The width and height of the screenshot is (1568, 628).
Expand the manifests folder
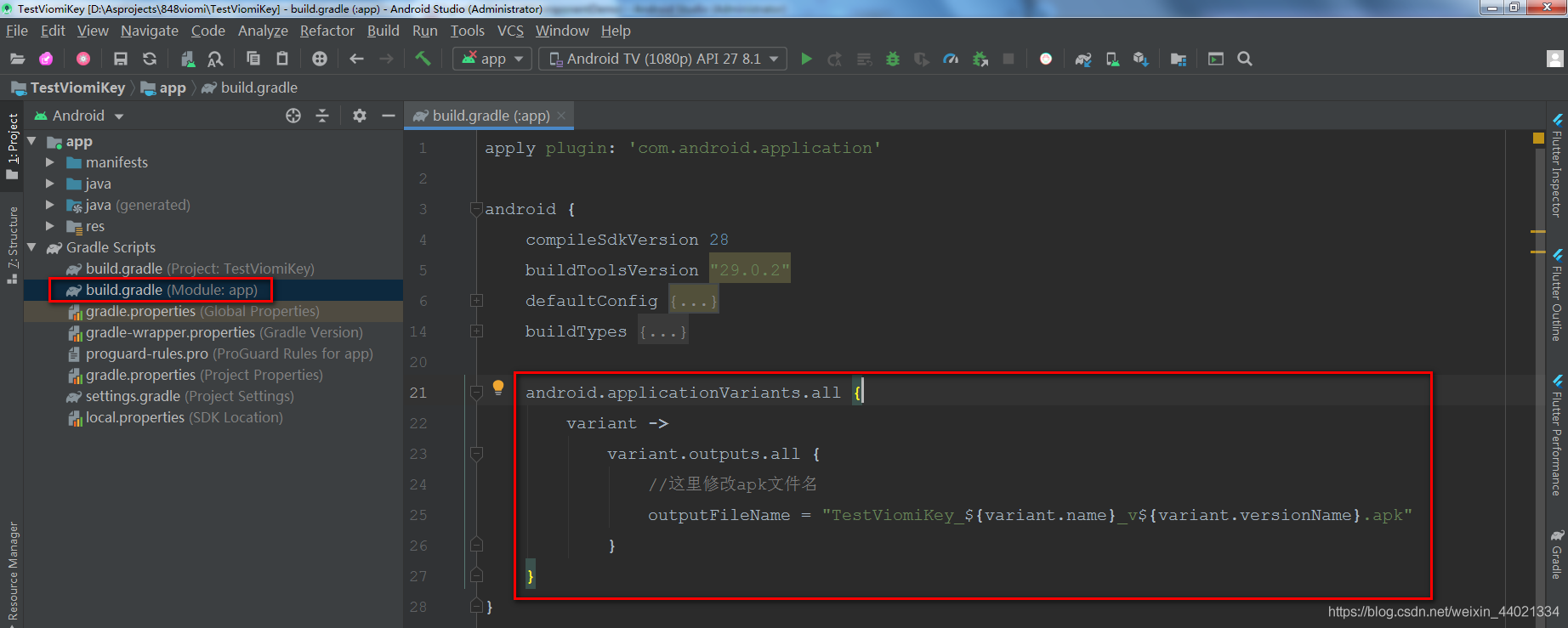(50, 162)
